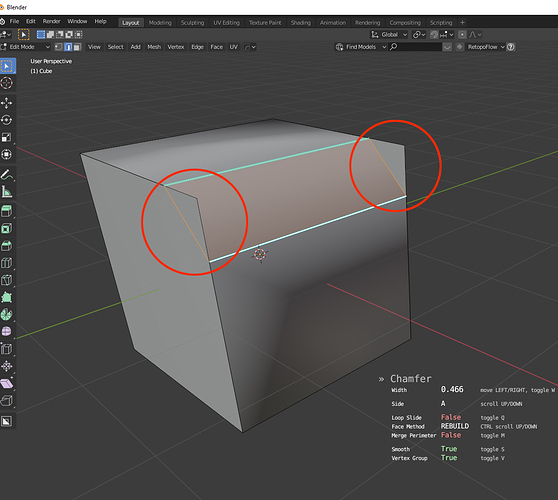Toggle proportional editing button
This screenshot has height=500, width=558.
(x=462, y=35)
